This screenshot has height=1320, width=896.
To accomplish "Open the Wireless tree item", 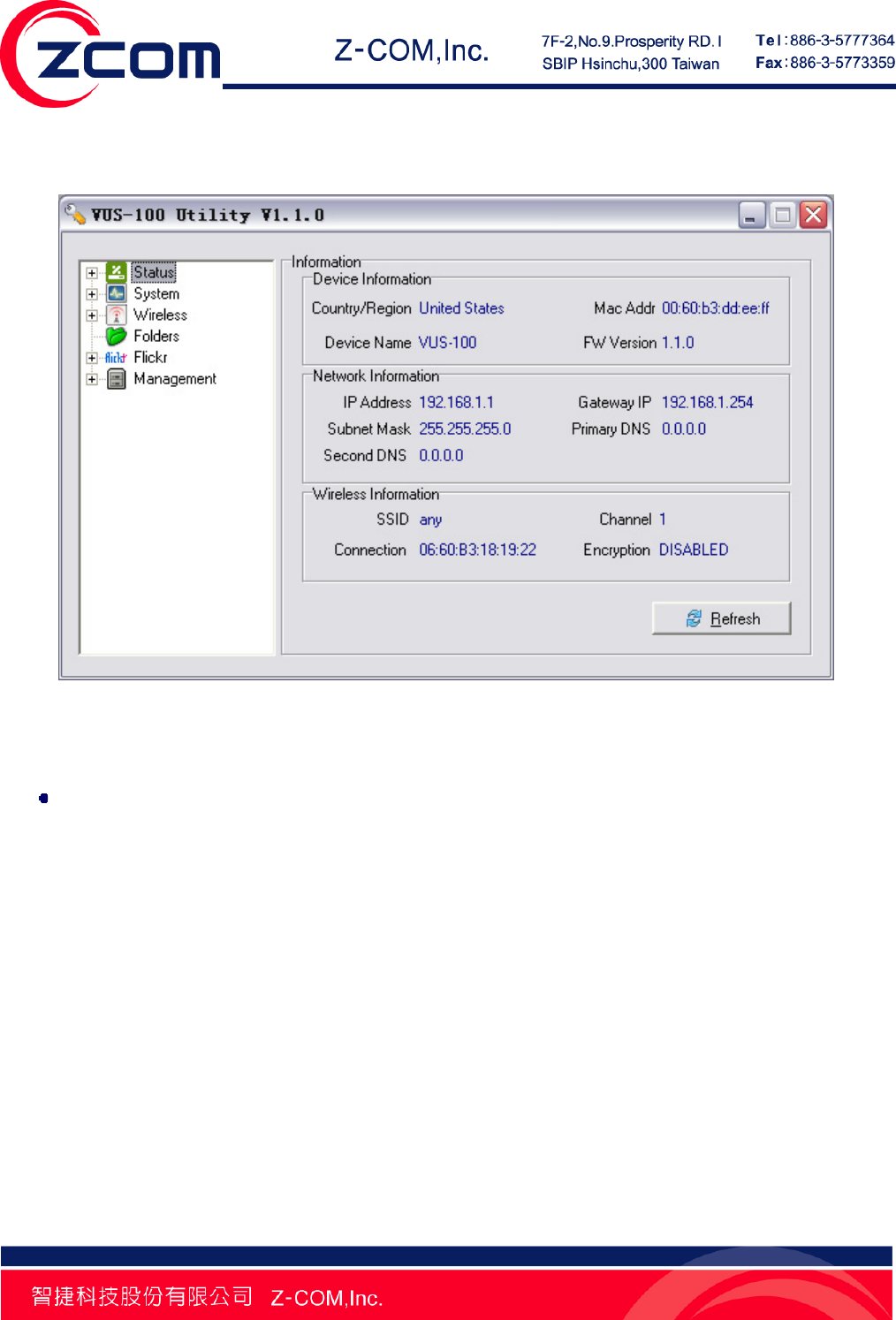I will 160,315.
